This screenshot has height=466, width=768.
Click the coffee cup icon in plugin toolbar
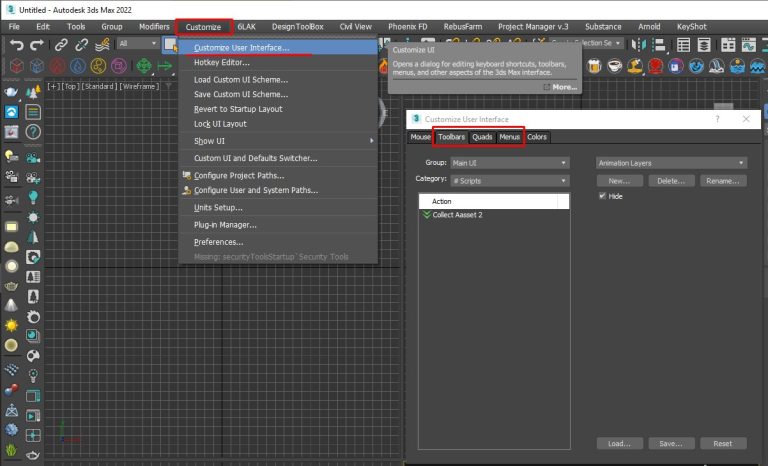(x=614, y=66)
